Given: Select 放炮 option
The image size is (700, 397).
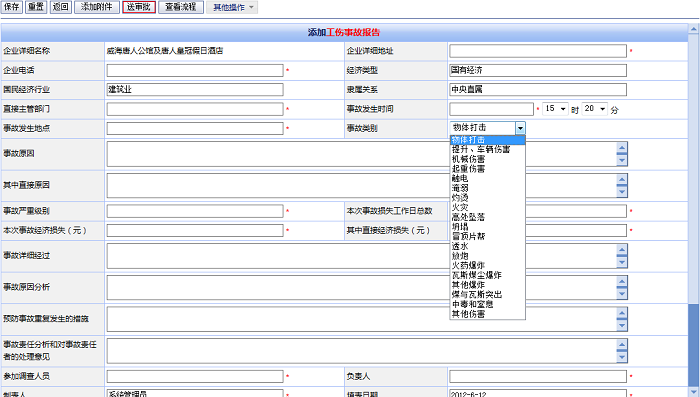Looking at the screenshot, I should coord(487,256).
